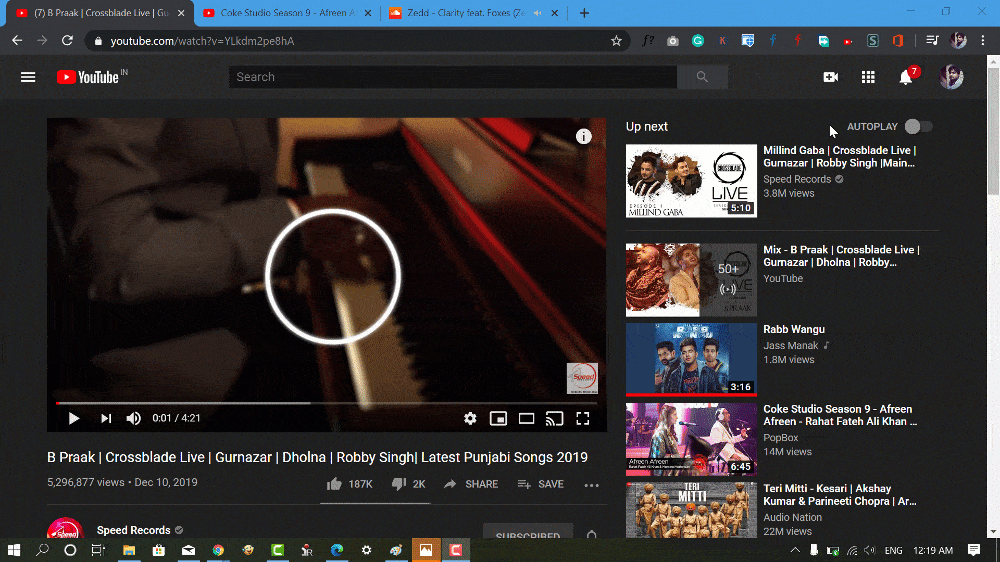Screen dimensions: 1000x562
Task: Open the WhatFont f? extension
Action: coord(648,41)
